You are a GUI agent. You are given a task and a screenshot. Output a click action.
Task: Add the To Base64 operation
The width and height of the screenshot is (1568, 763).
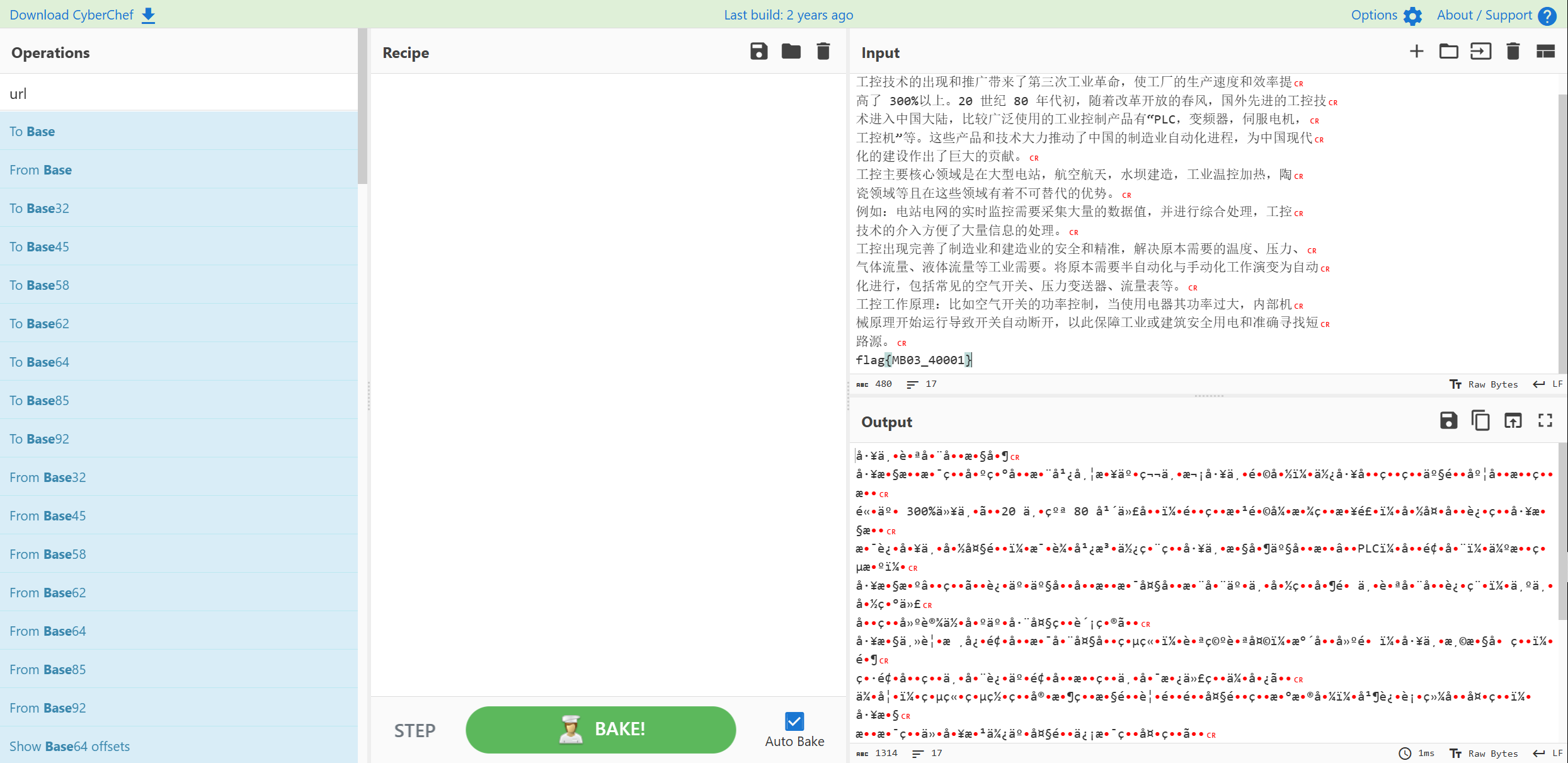click(39, 362)
